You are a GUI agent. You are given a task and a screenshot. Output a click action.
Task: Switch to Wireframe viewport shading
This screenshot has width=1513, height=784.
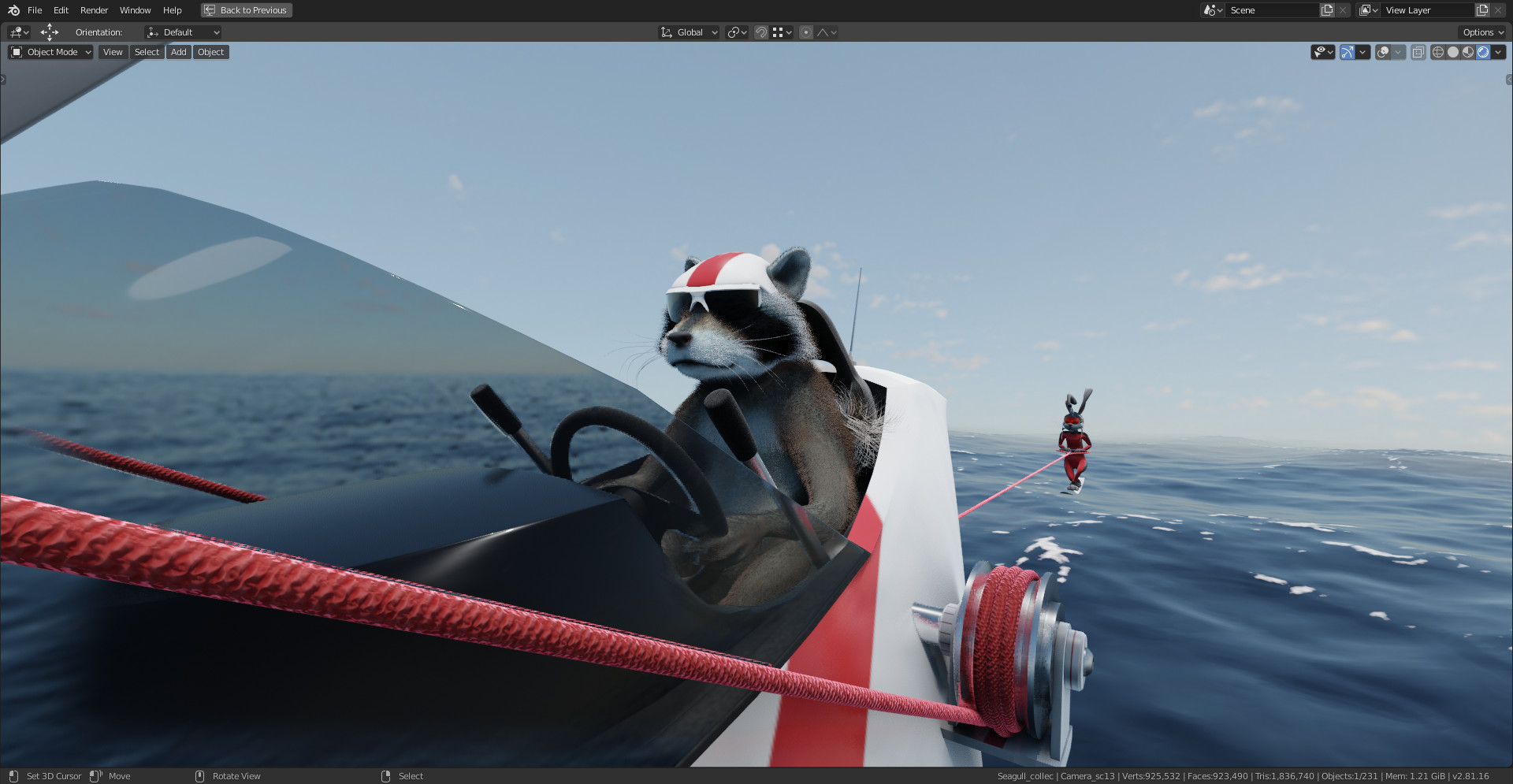click(1437, 52)
